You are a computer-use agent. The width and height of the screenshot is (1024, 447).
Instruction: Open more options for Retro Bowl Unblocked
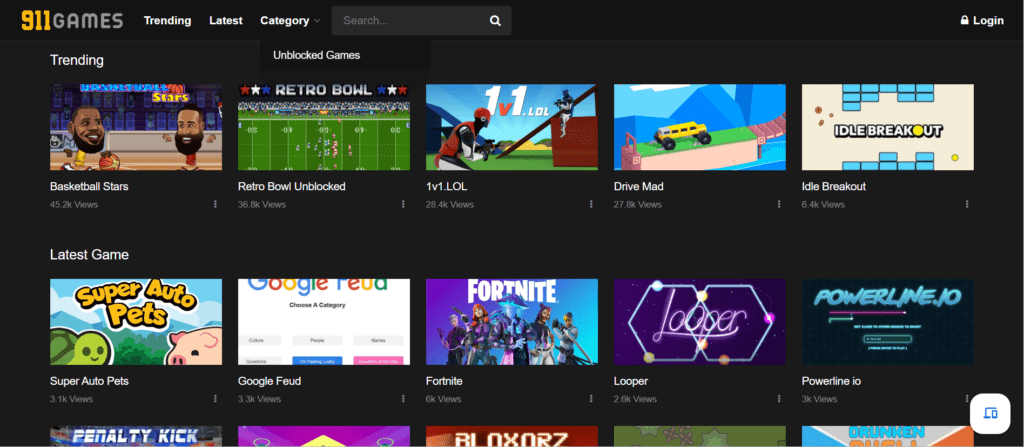pyautogui.click(x=403, y=205)
